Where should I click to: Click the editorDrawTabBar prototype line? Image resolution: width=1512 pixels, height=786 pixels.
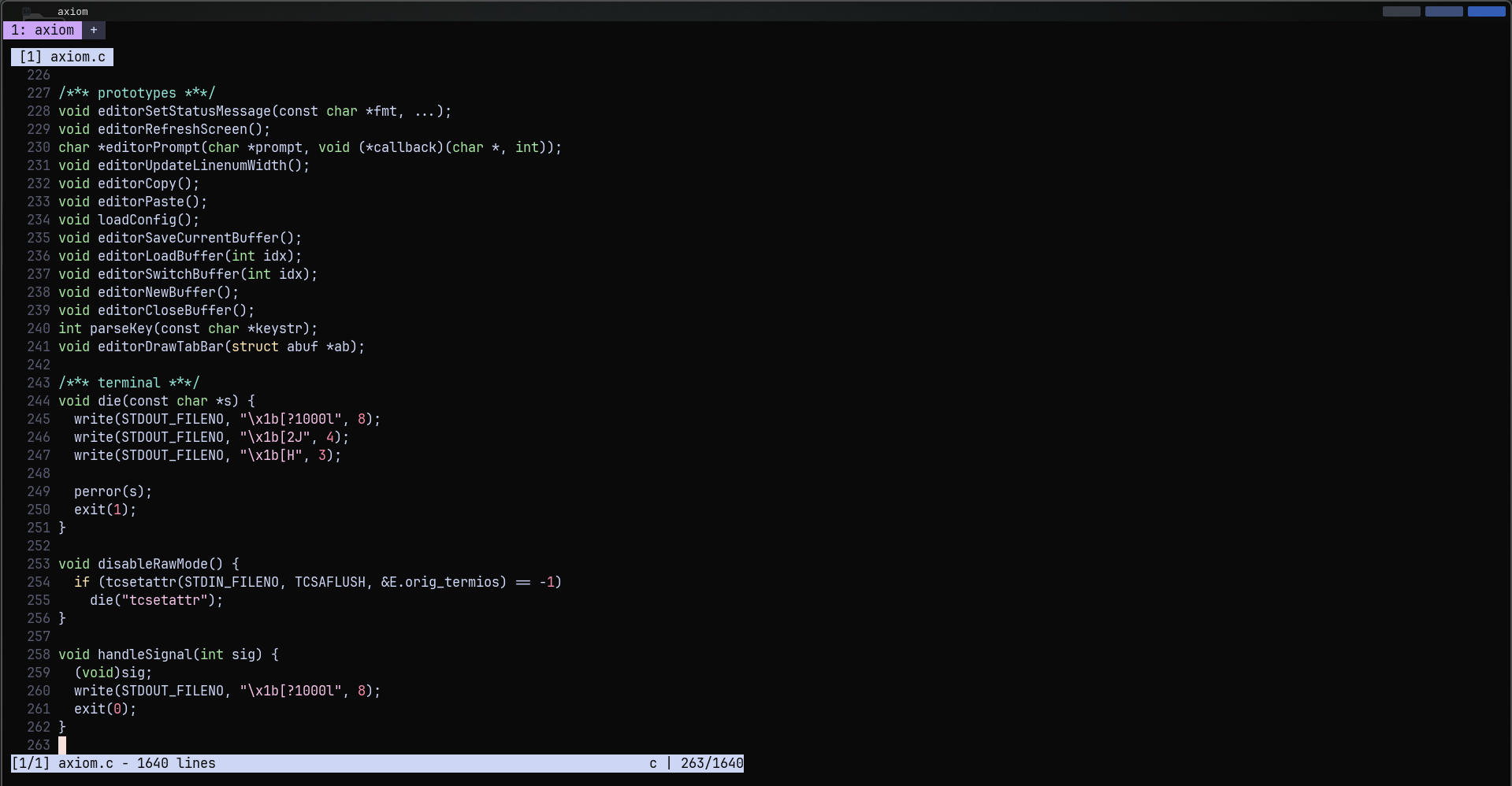(211, 347)
